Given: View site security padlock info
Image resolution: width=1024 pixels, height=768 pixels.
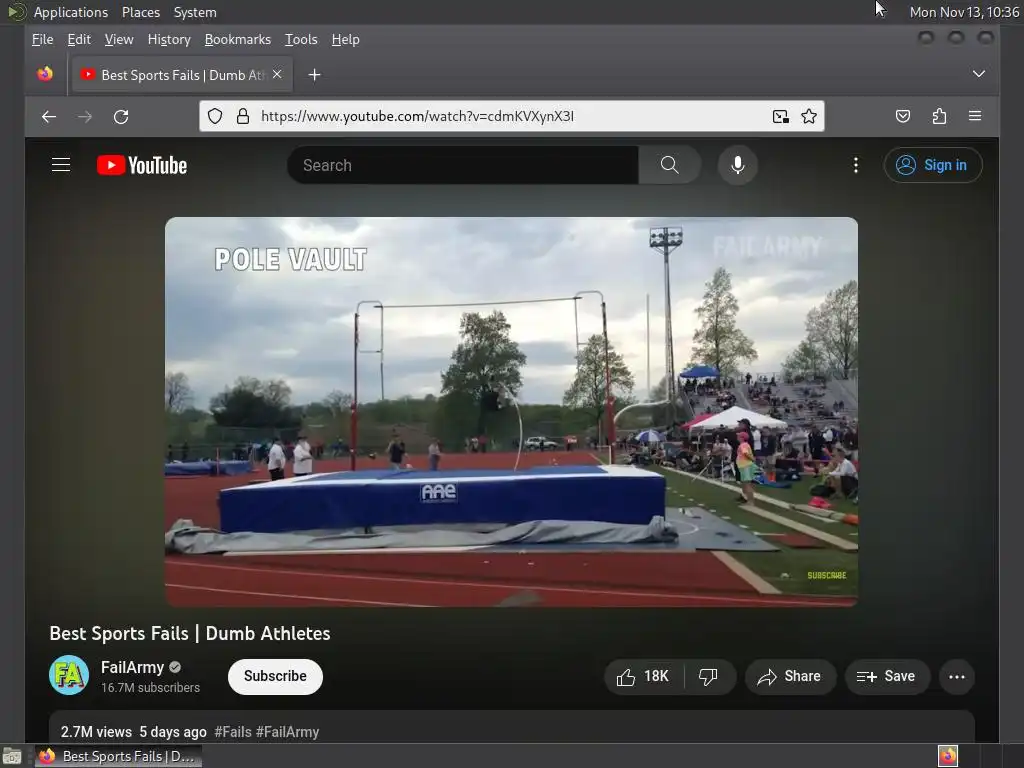Looking at the screenshot, I should 243,116.
